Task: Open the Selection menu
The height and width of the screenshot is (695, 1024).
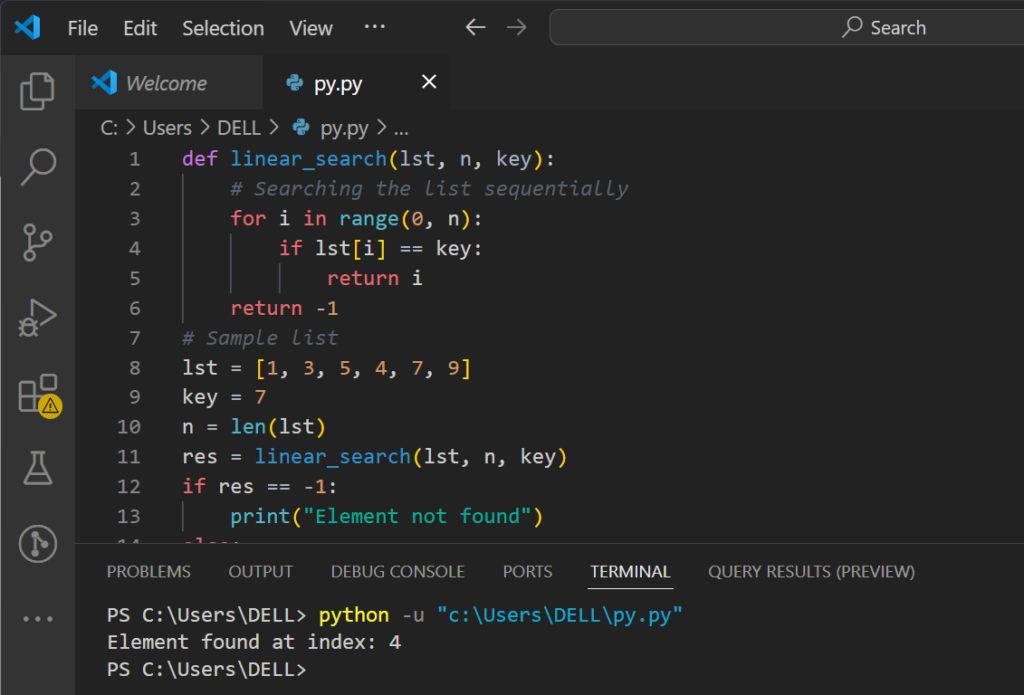Action: point(223,28)
